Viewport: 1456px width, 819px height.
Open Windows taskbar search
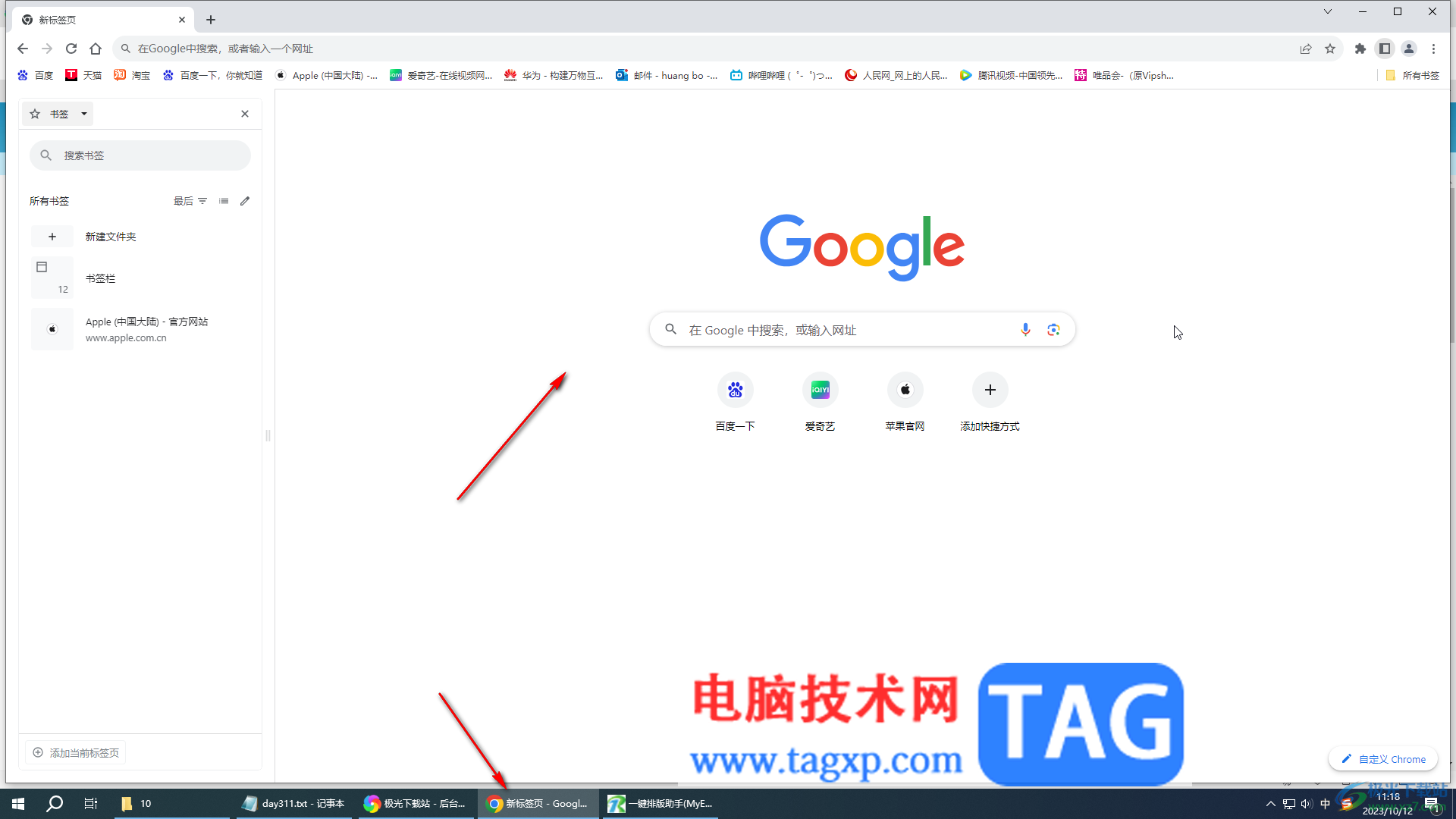(x=55, y=804)
